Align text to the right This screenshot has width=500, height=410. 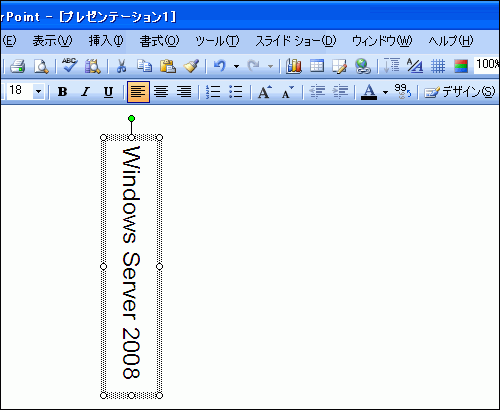184,91
